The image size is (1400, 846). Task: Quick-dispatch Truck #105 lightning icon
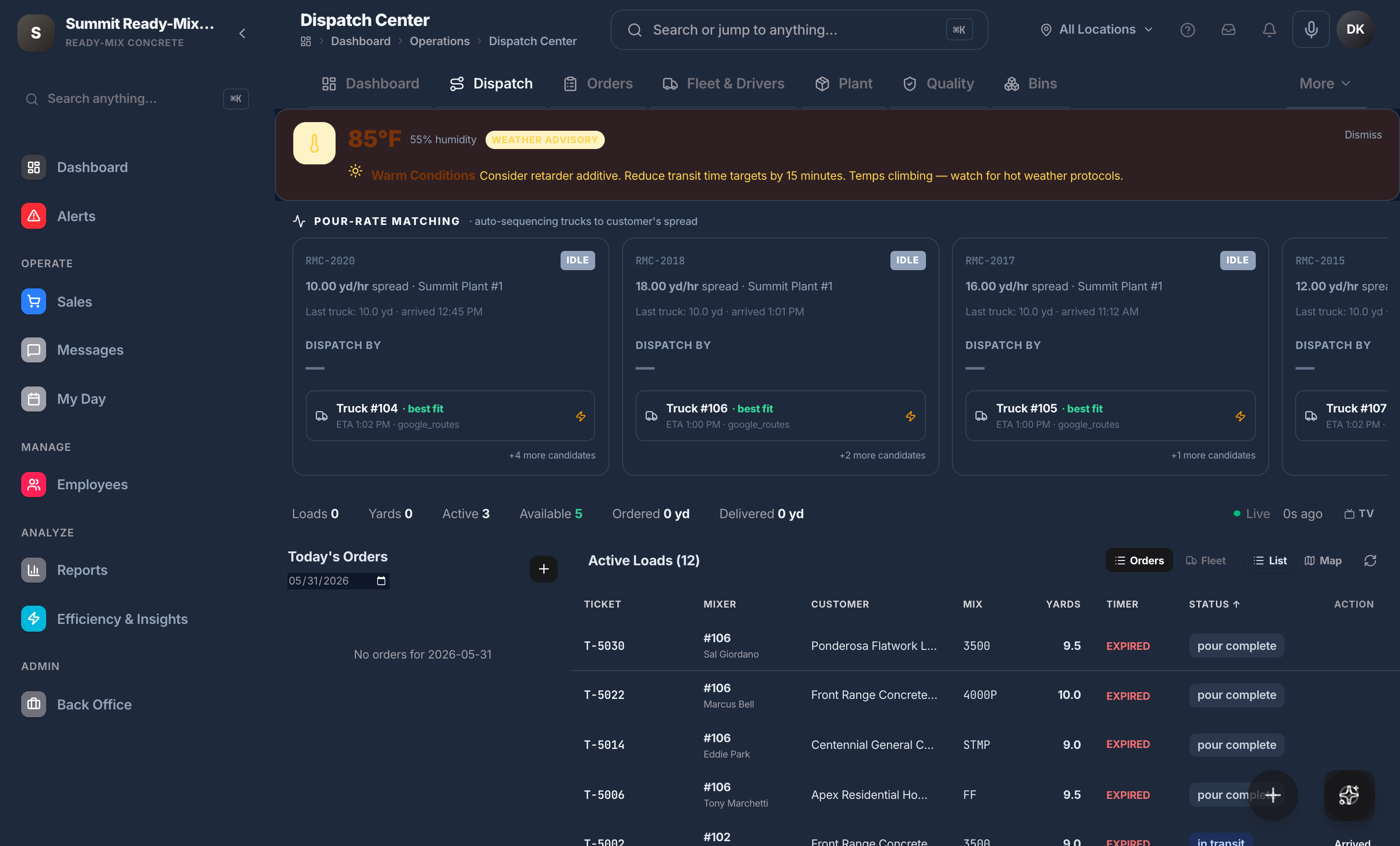point(1240,416)
